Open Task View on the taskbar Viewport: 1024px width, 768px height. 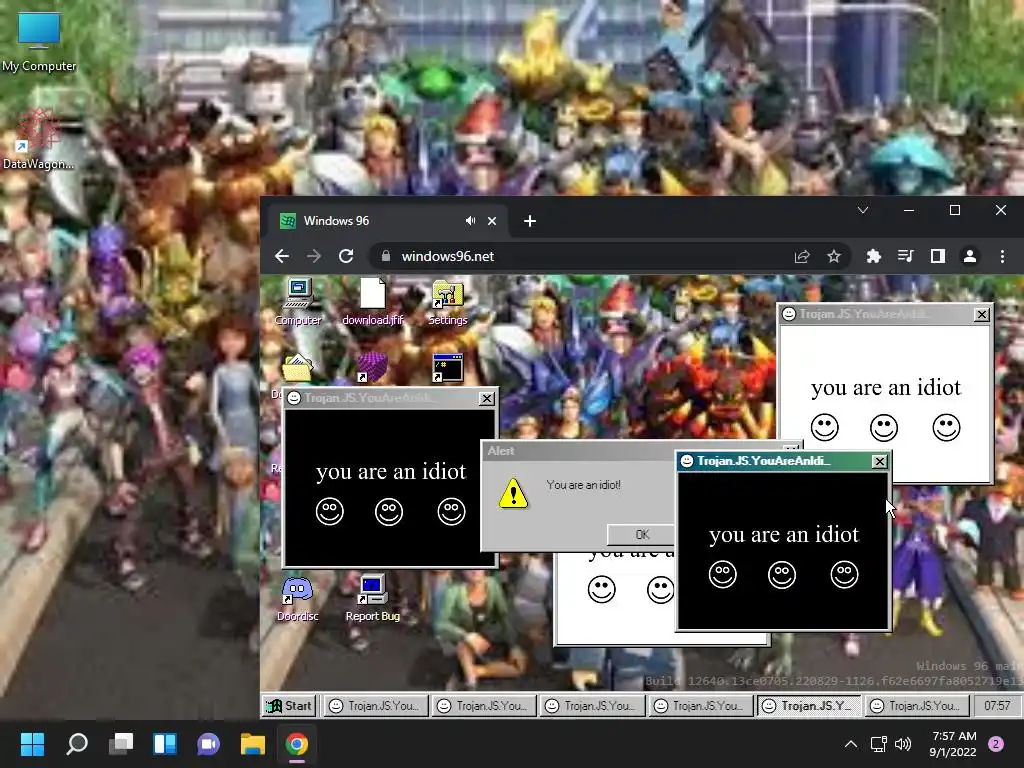point(121,744)
